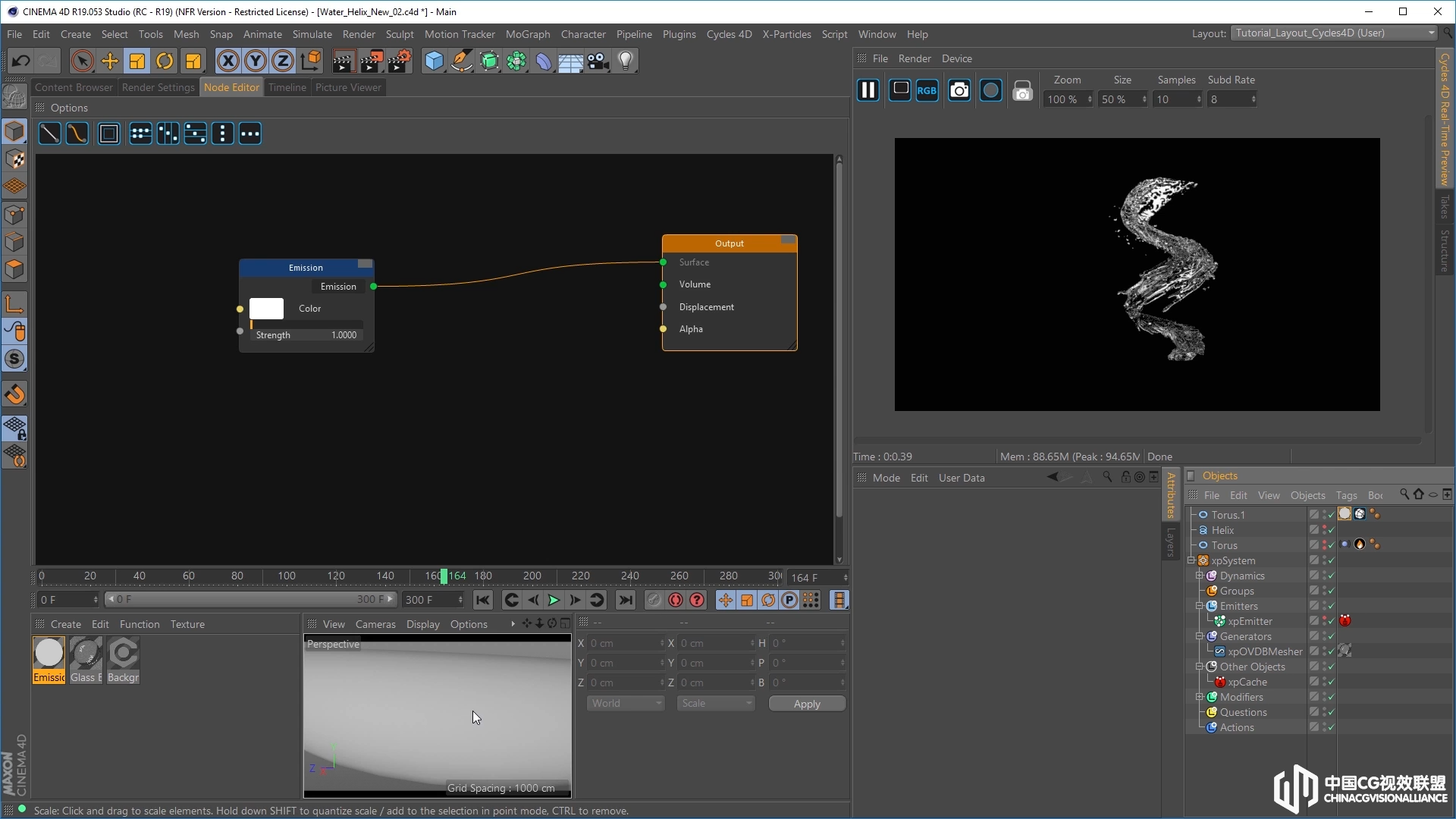
Task: Collapse the Generators group
Action: (1200, 636)
